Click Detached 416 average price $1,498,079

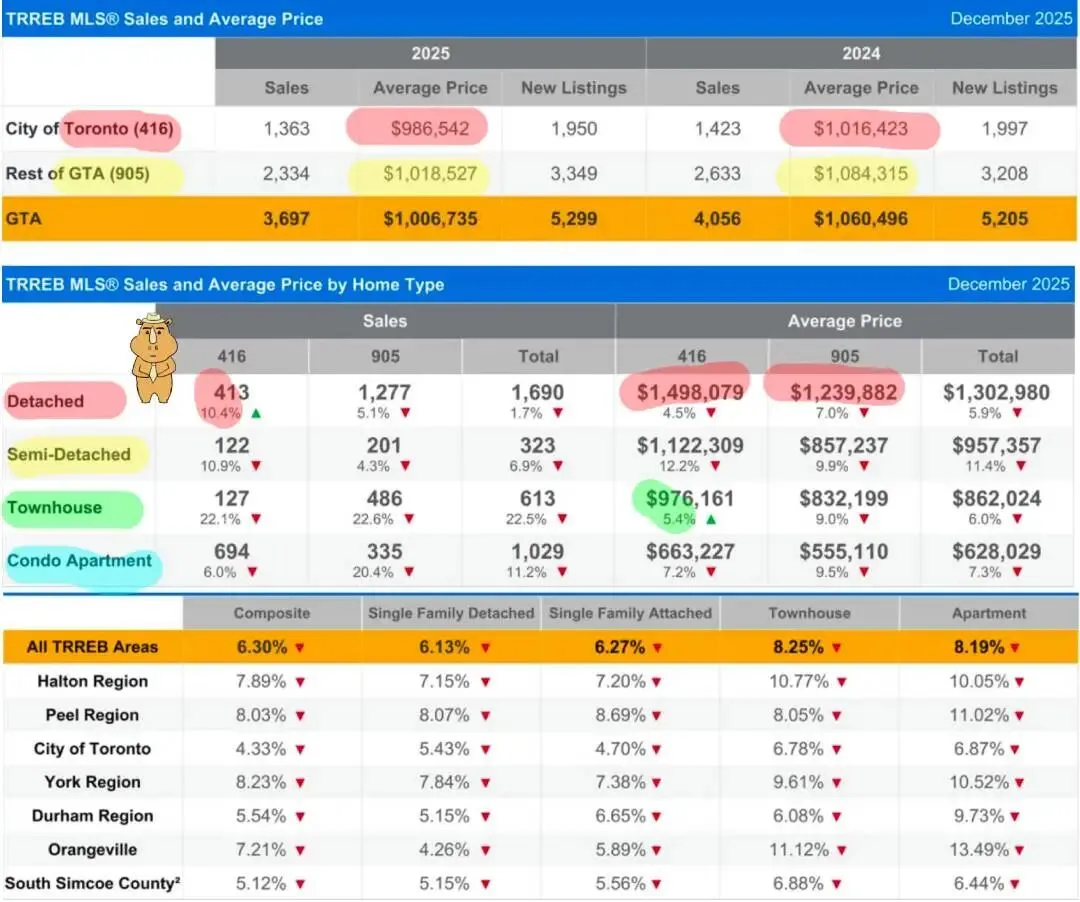(690, 392)
